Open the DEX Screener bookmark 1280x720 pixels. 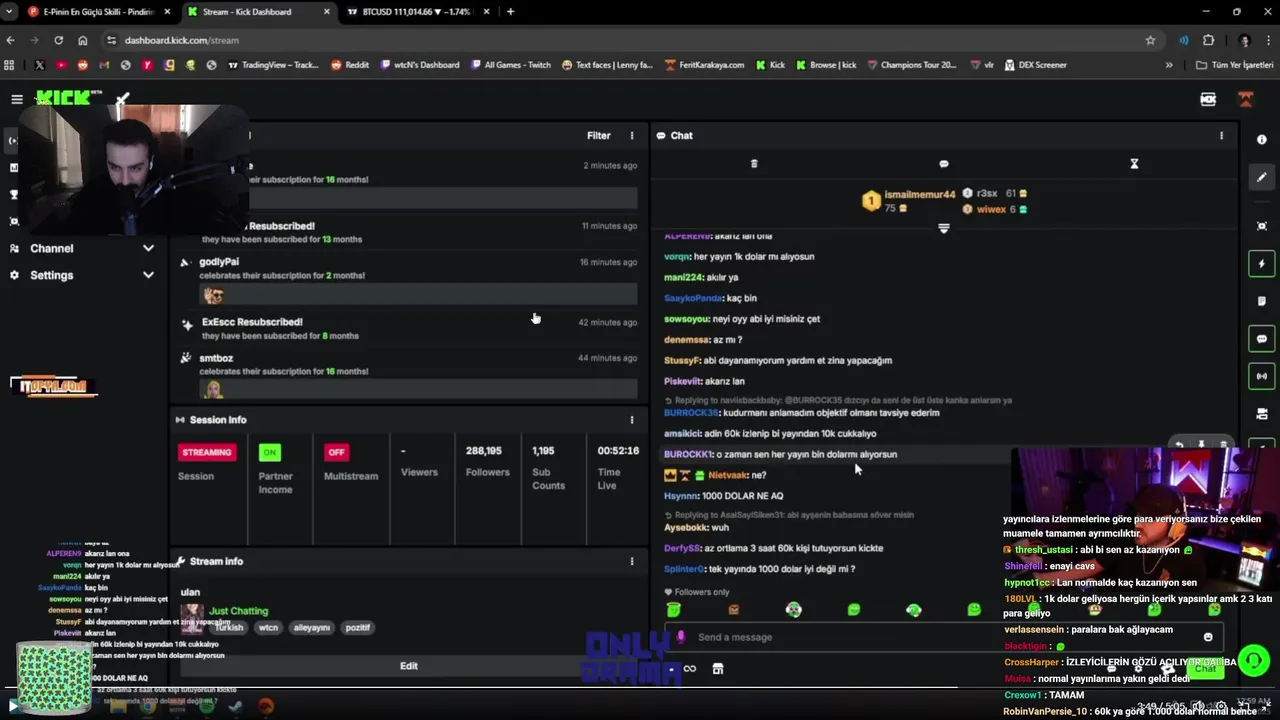coord(1034,65)
